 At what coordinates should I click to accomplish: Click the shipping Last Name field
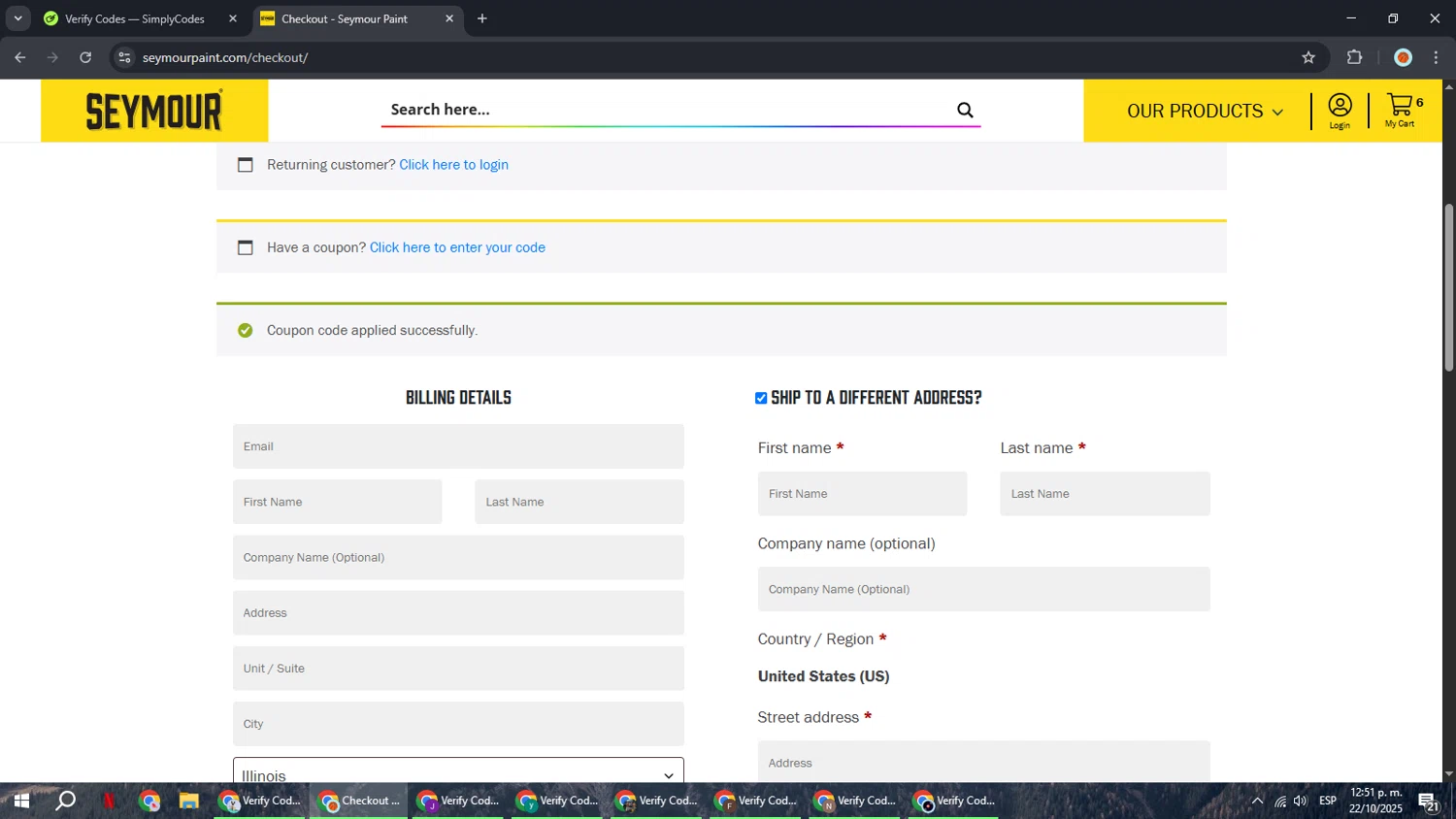(1105, 494)
